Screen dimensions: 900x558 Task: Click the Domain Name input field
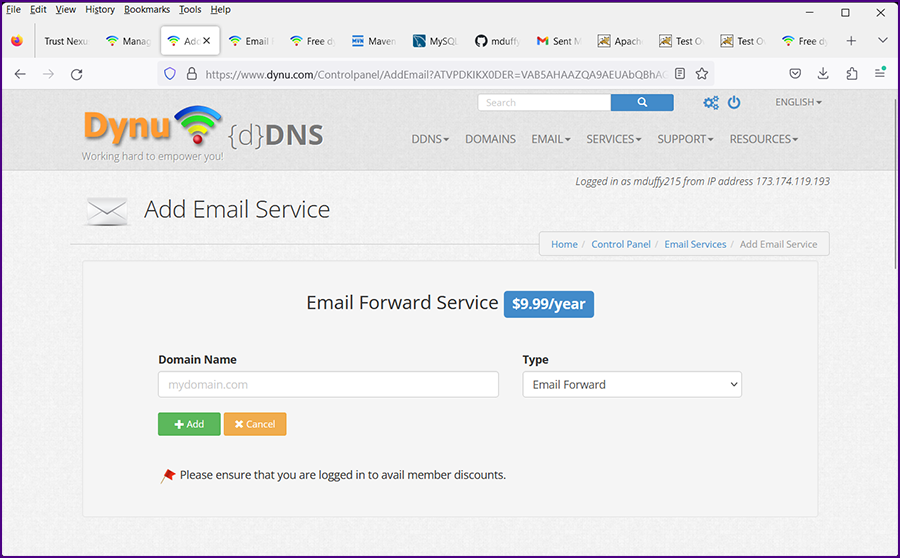tap(328, 384)
